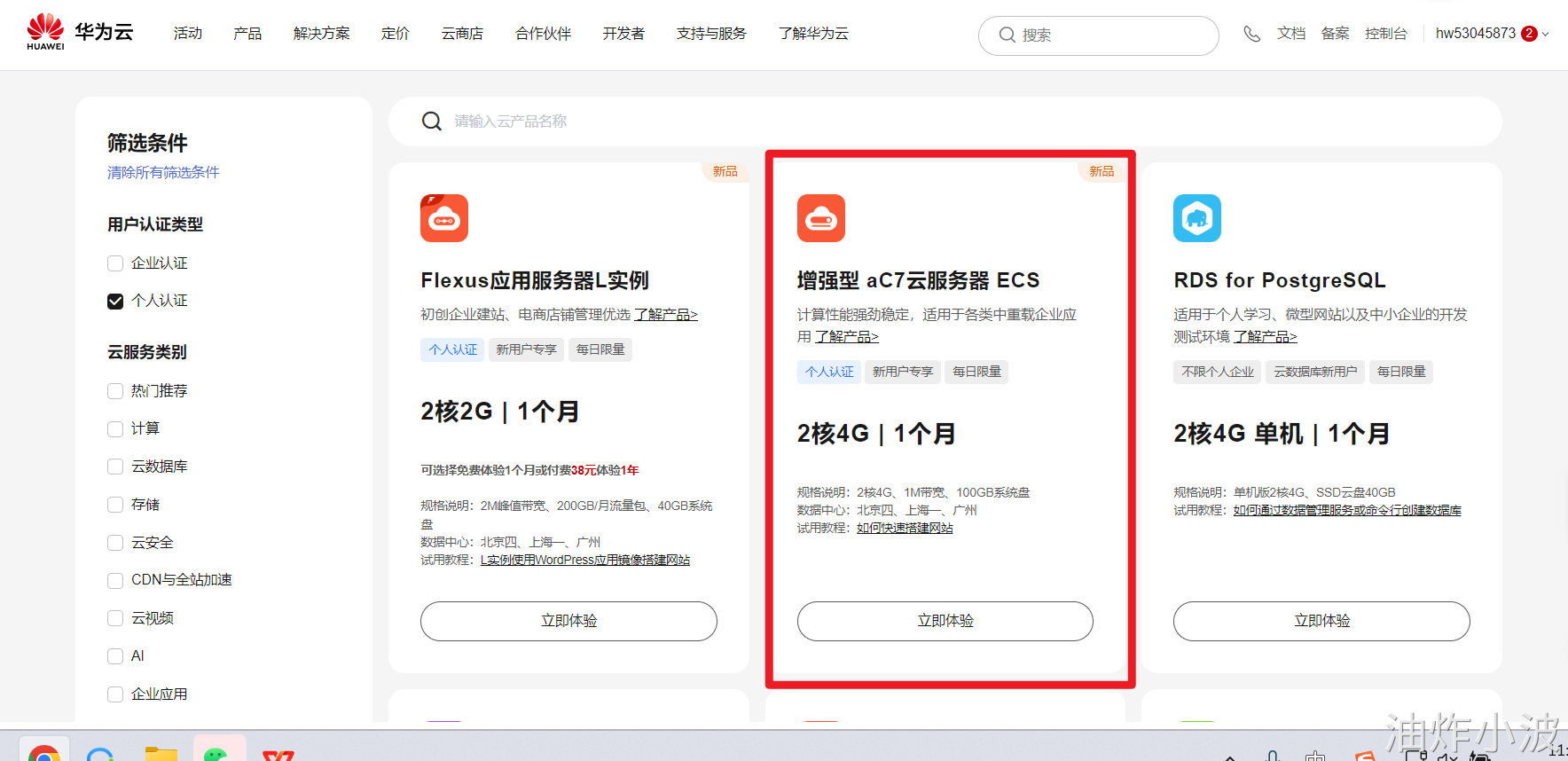Open the 支持与服务 menu
This screenshot has height=761, width=1568.
click(x=712, y=34)
